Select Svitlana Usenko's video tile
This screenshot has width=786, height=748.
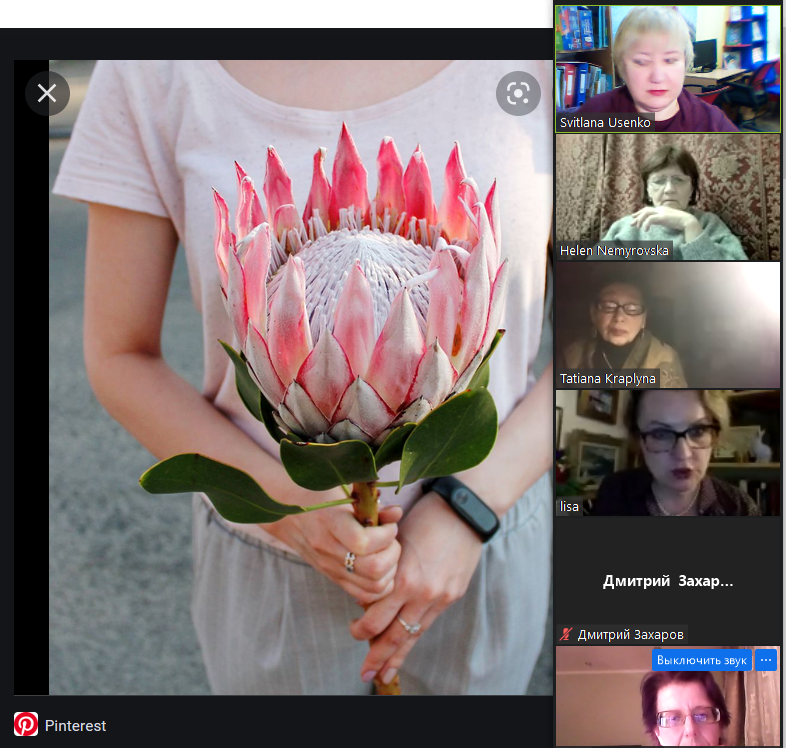[668, 69]
